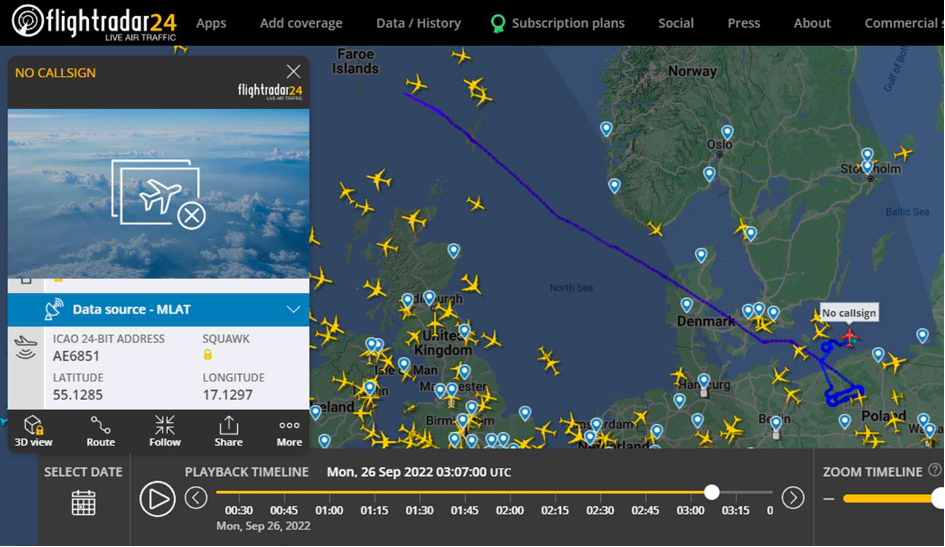Open the Select Date calendar icon
945x547 pixels.
pyautogui.click(x=83, y=502)
